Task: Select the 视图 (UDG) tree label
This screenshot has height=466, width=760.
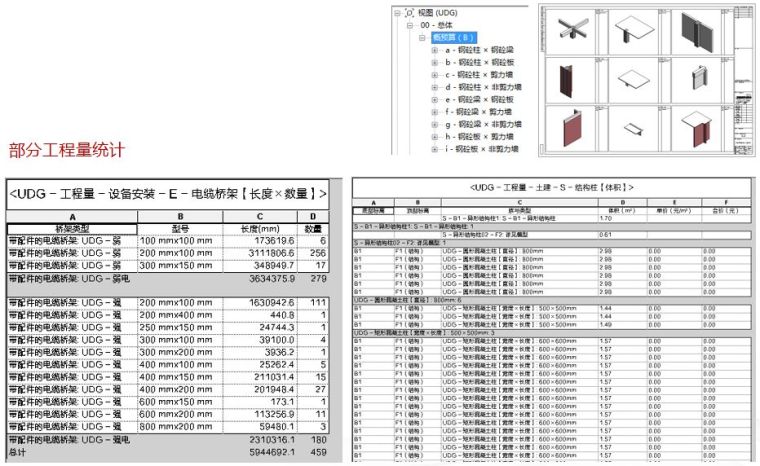Action: click(x=437, y=13)
